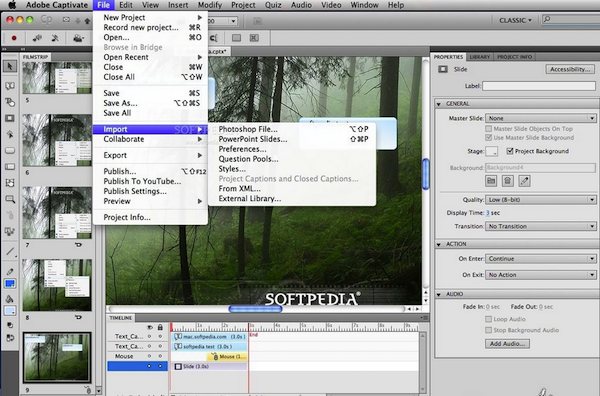Image resolution: width=600 pixels, height=396 pixels.
Task: Choose PowerPoint Slides... from Import submenu
Action: click(293, 139)
